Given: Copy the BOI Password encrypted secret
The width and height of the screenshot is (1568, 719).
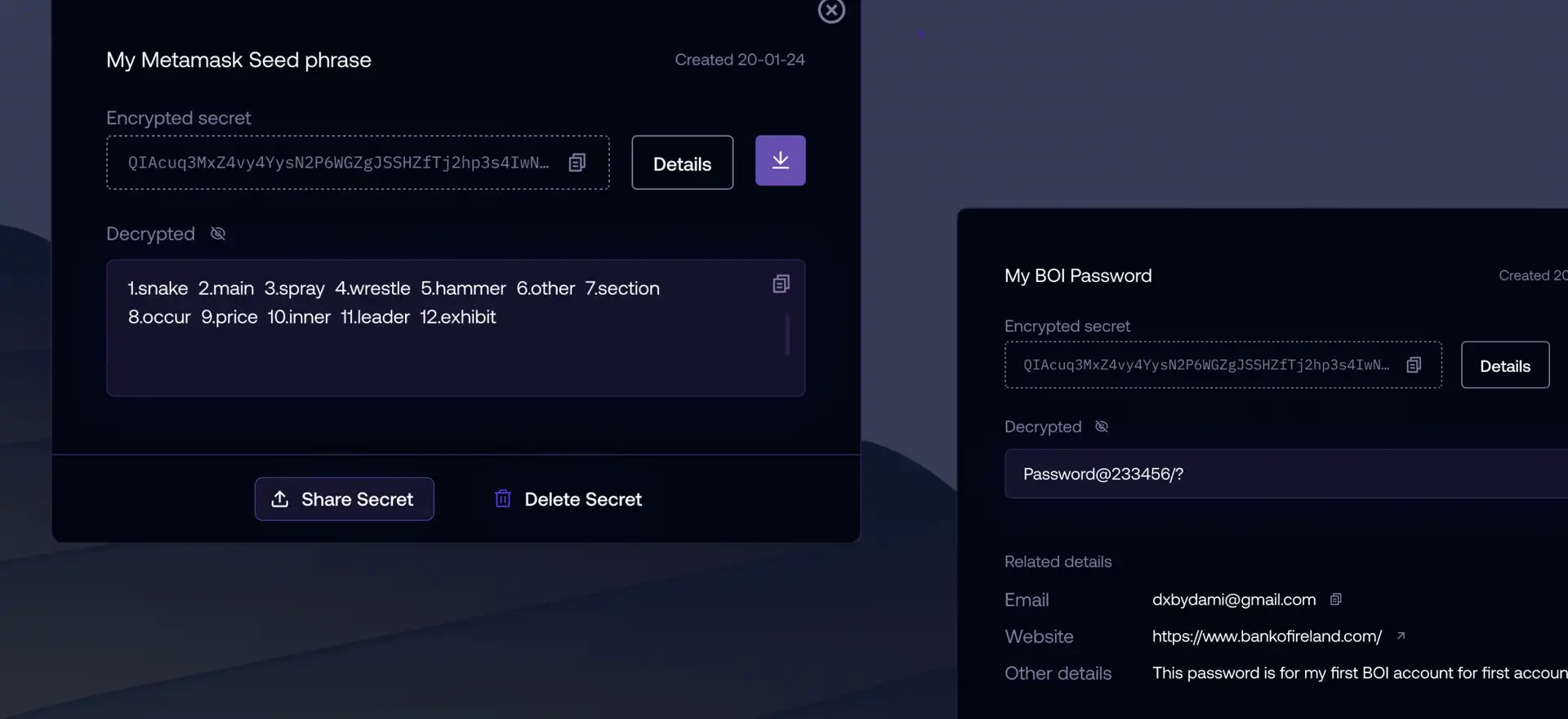Looking at the screenshot, I should click(1414, 365).
